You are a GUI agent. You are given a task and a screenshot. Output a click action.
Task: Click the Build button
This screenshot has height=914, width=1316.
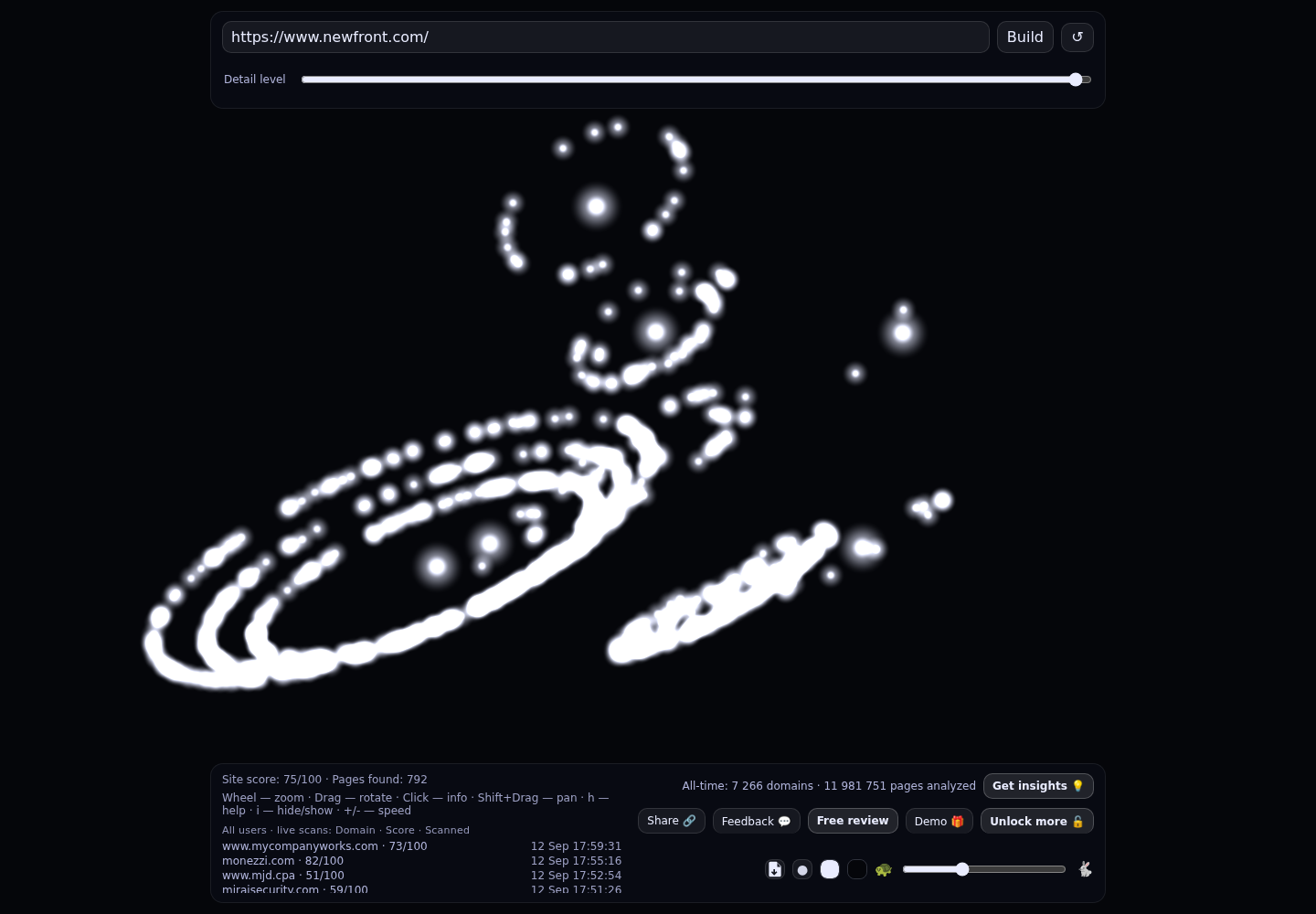1025,37
